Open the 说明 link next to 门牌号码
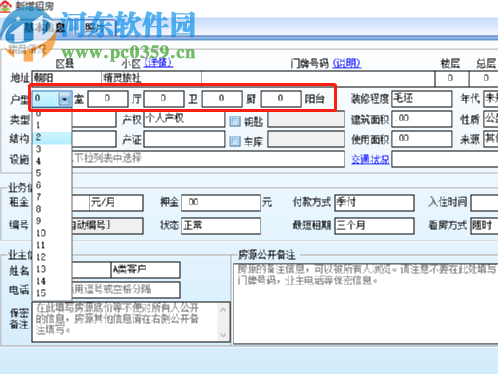 (x=347, y=63)
